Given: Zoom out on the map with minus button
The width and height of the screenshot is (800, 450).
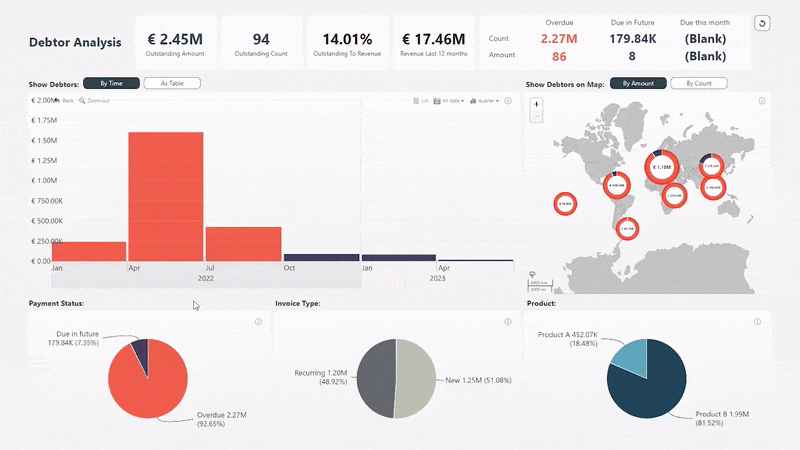Looking at the screenshot, I should 537,116.
